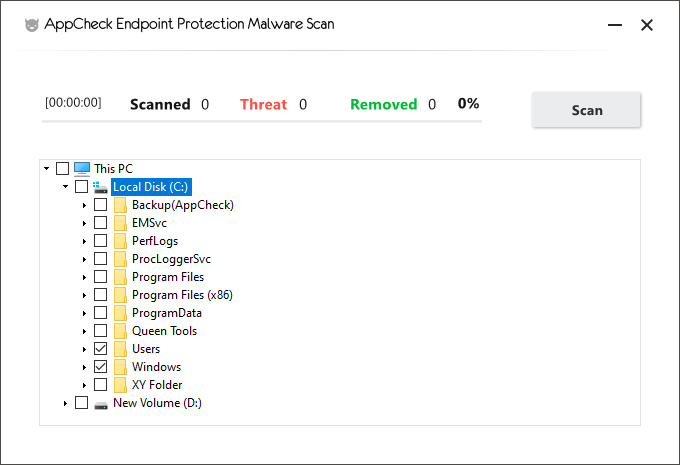
Task: Click the ProcLoggerSvc folder icon
Action: point(120,259)
